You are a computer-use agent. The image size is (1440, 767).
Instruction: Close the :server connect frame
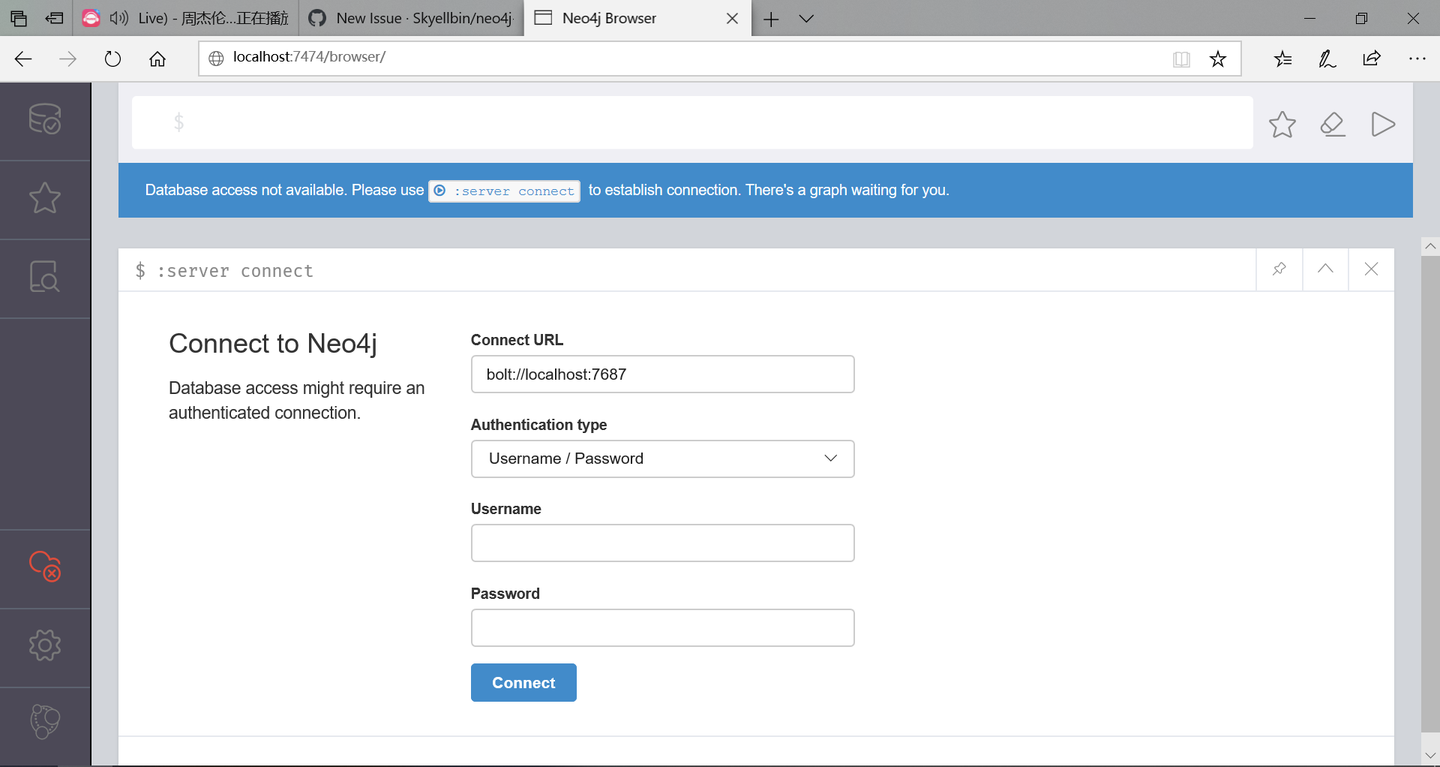(x=1371, y=270)
